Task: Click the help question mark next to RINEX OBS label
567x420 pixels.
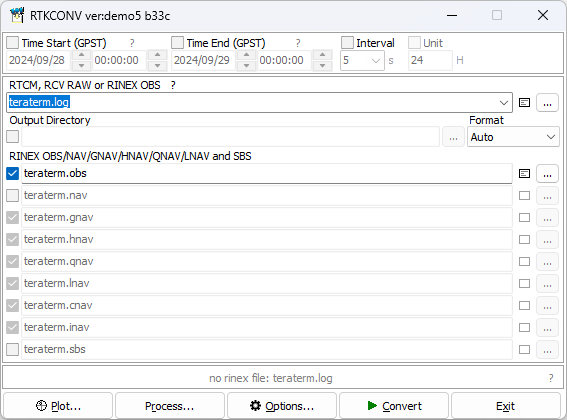Action: (x=173, y=85)
